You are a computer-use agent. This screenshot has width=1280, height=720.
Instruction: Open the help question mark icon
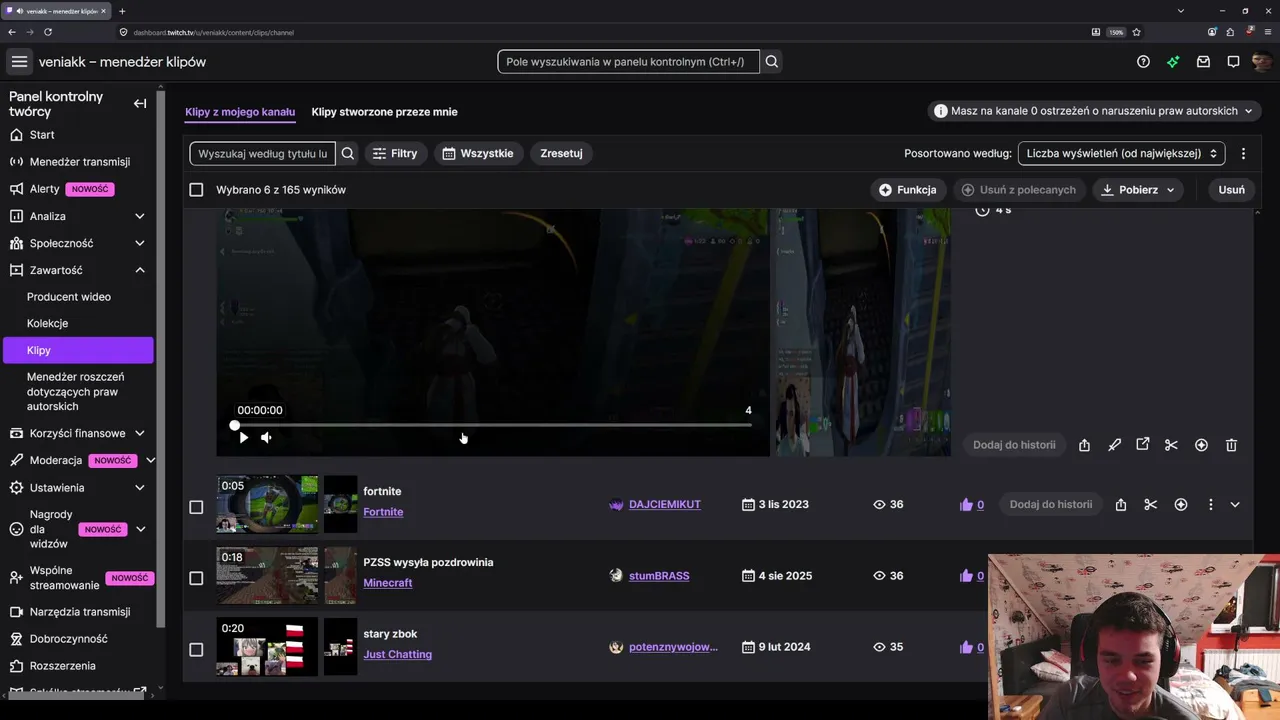point(1143,62)
